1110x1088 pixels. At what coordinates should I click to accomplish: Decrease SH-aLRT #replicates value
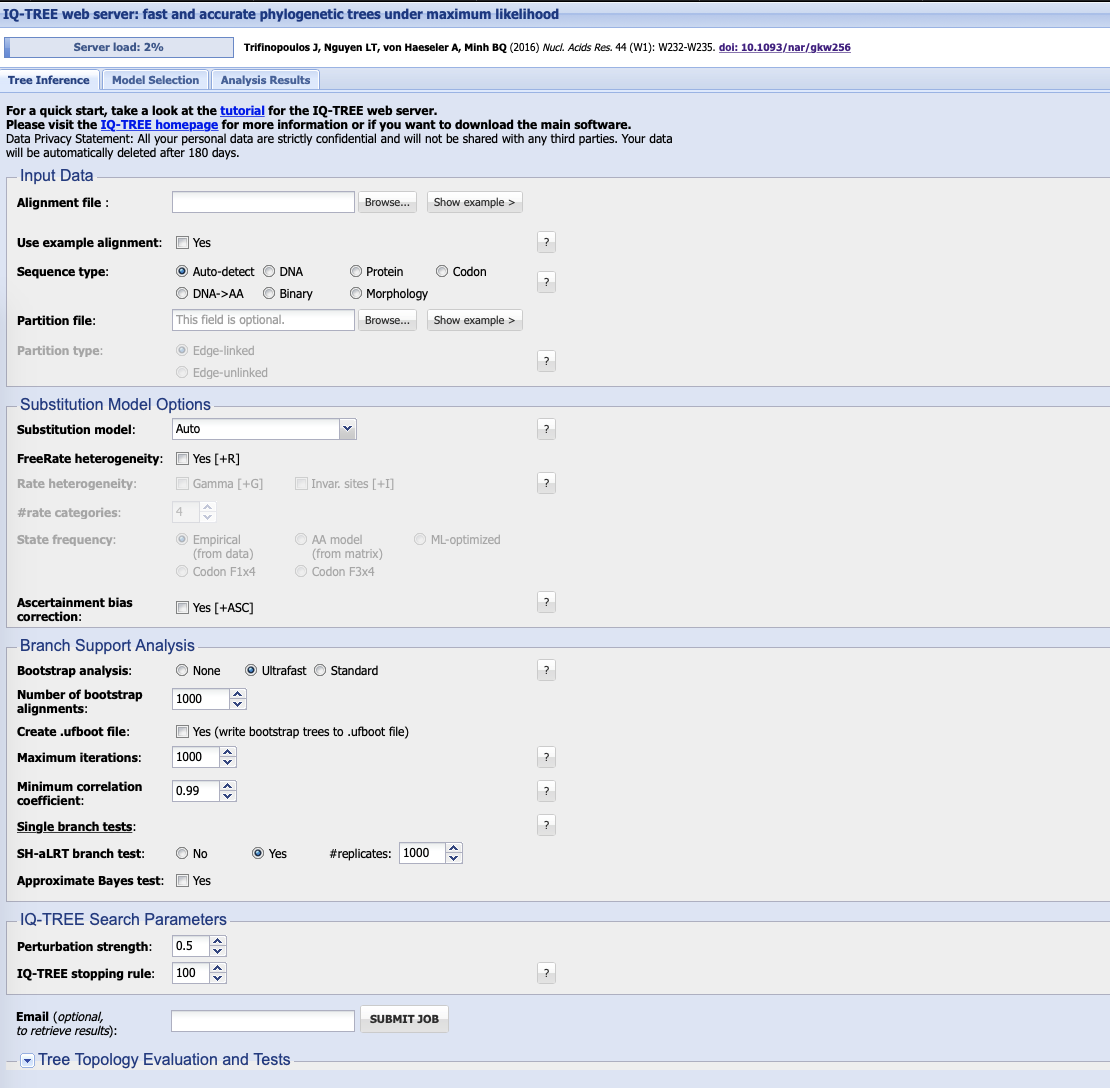(x=454, y=859)
